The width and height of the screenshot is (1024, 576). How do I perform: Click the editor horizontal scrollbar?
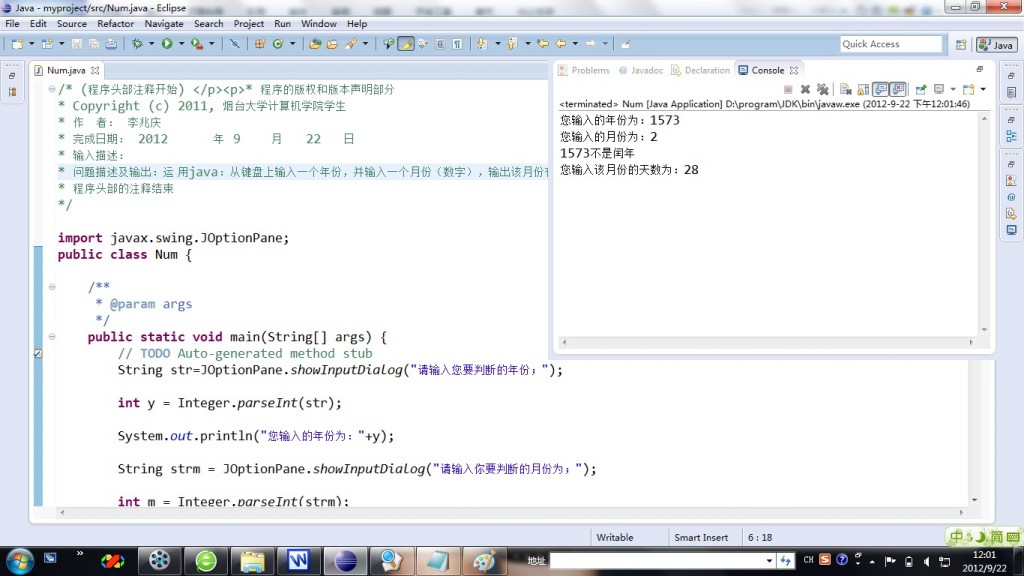[511, 513]
